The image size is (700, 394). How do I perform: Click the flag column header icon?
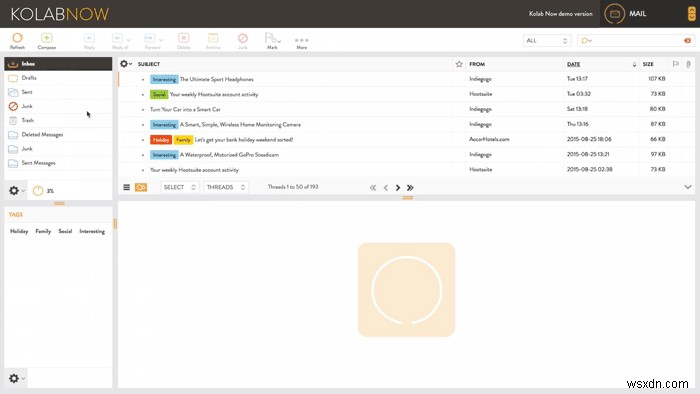click(675, 64)
